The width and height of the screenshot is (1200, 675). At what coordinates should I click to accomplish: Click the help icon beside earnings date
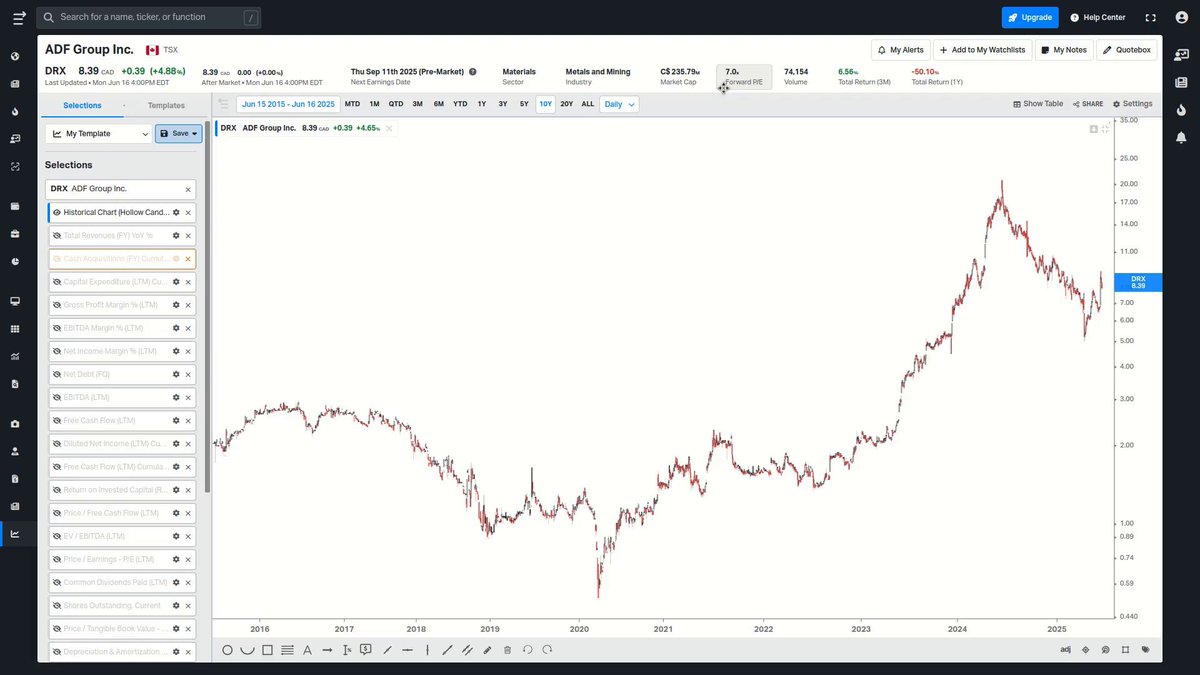[x=473, y=72]
